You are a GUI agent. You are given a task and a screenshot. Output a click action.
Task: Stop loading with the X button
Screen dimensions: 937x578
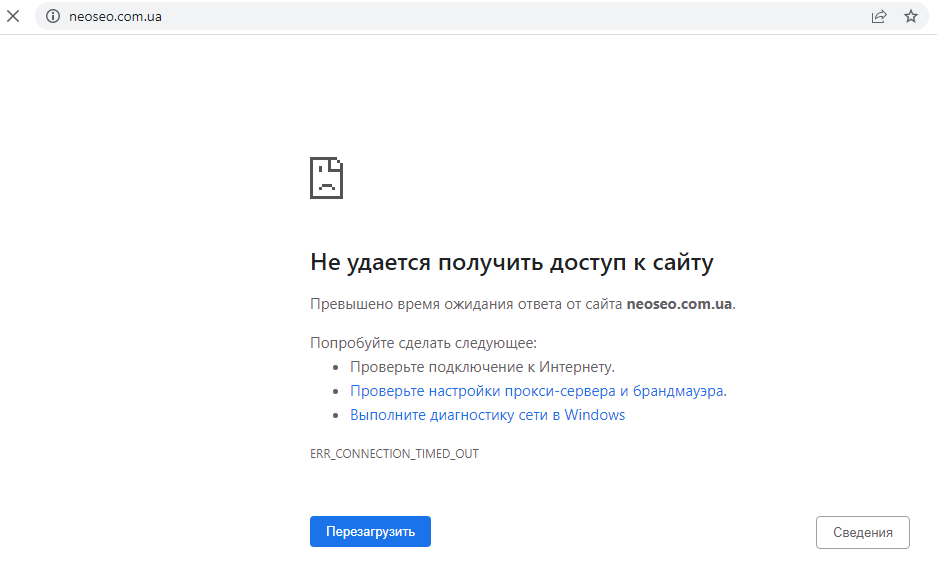13,16
